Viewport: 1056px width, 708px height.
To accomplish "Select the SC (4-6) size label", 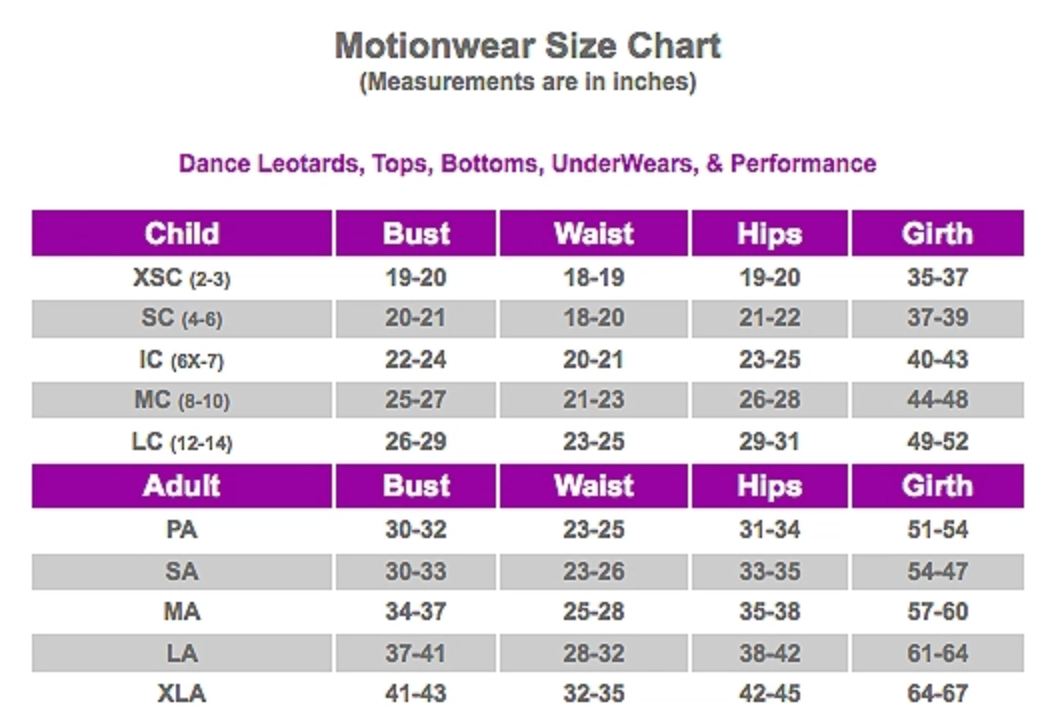I will coord(181,319).
